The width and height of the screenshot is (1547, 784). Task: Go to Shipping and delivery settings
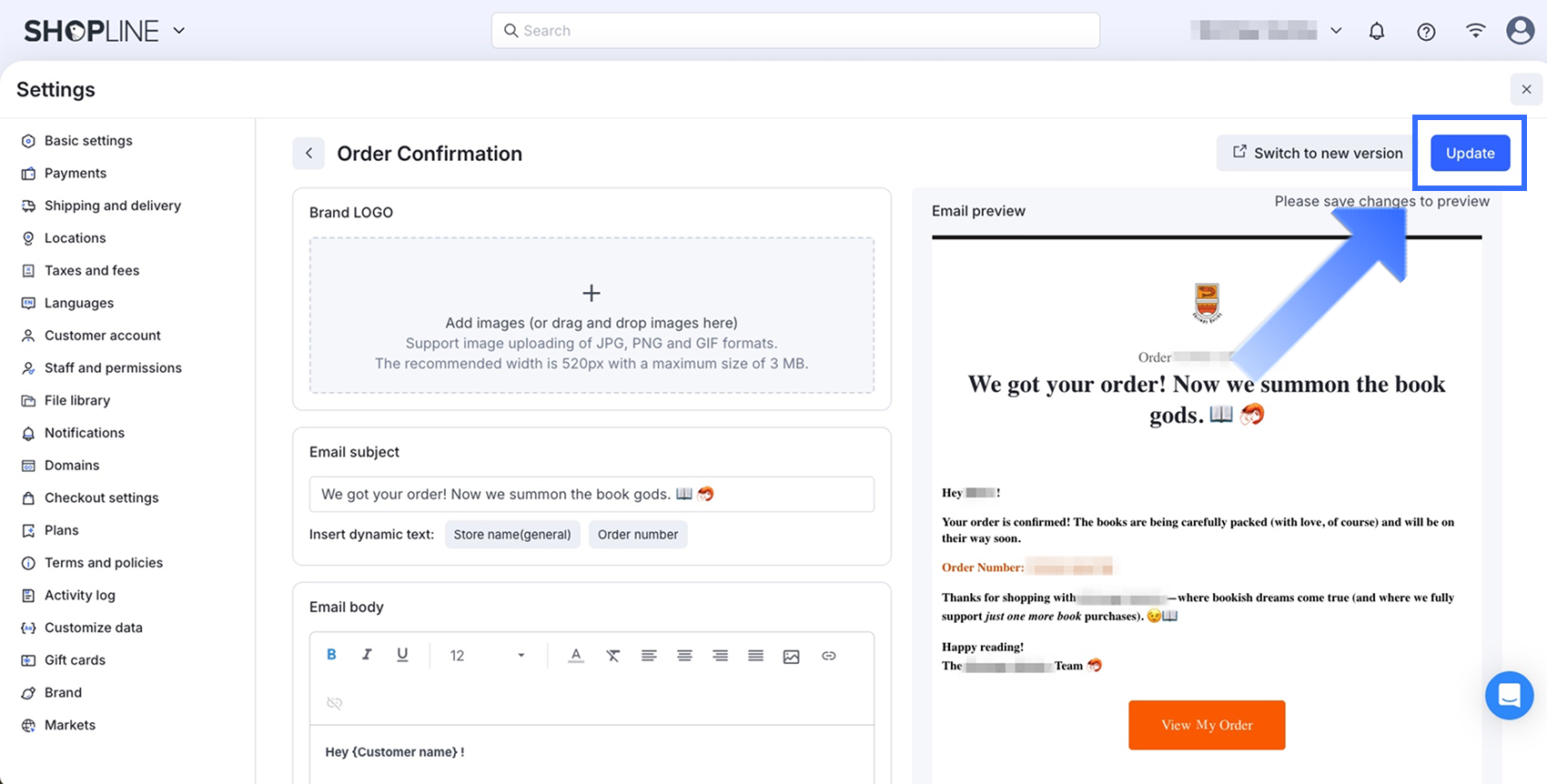[112, 206]
